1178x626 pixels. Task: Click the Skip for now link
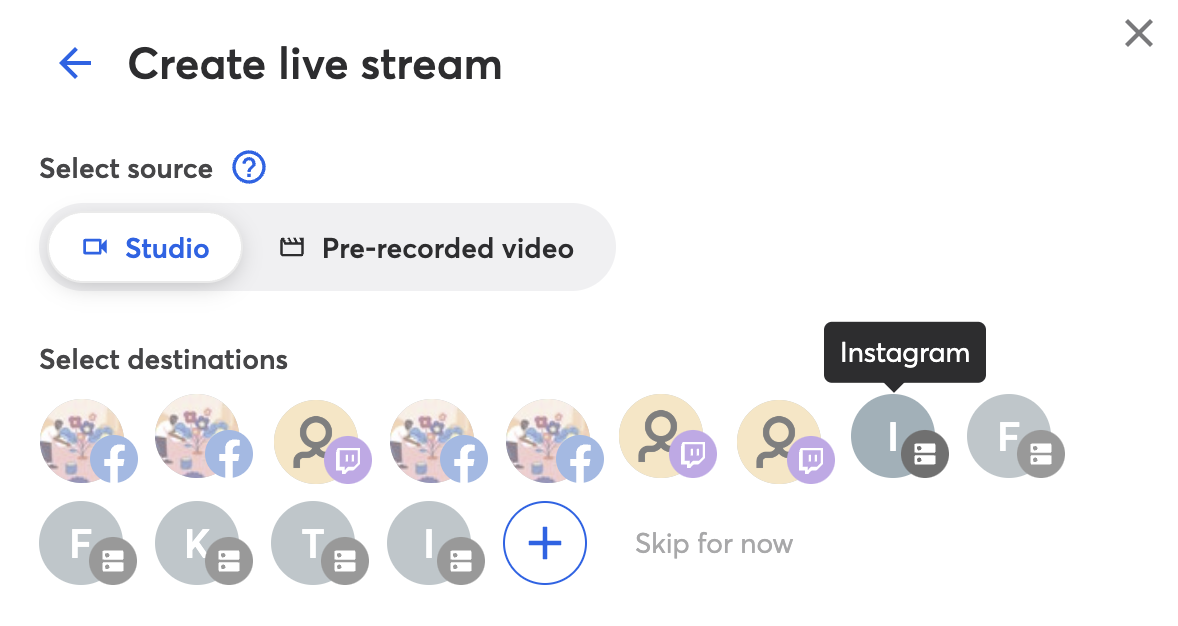(x=714, y=543)
